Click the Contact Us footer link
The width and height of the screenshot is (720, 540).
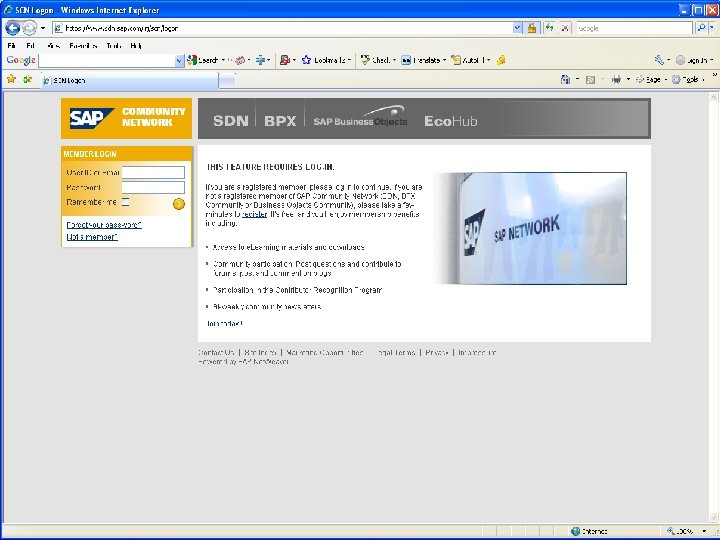(216, 353)
